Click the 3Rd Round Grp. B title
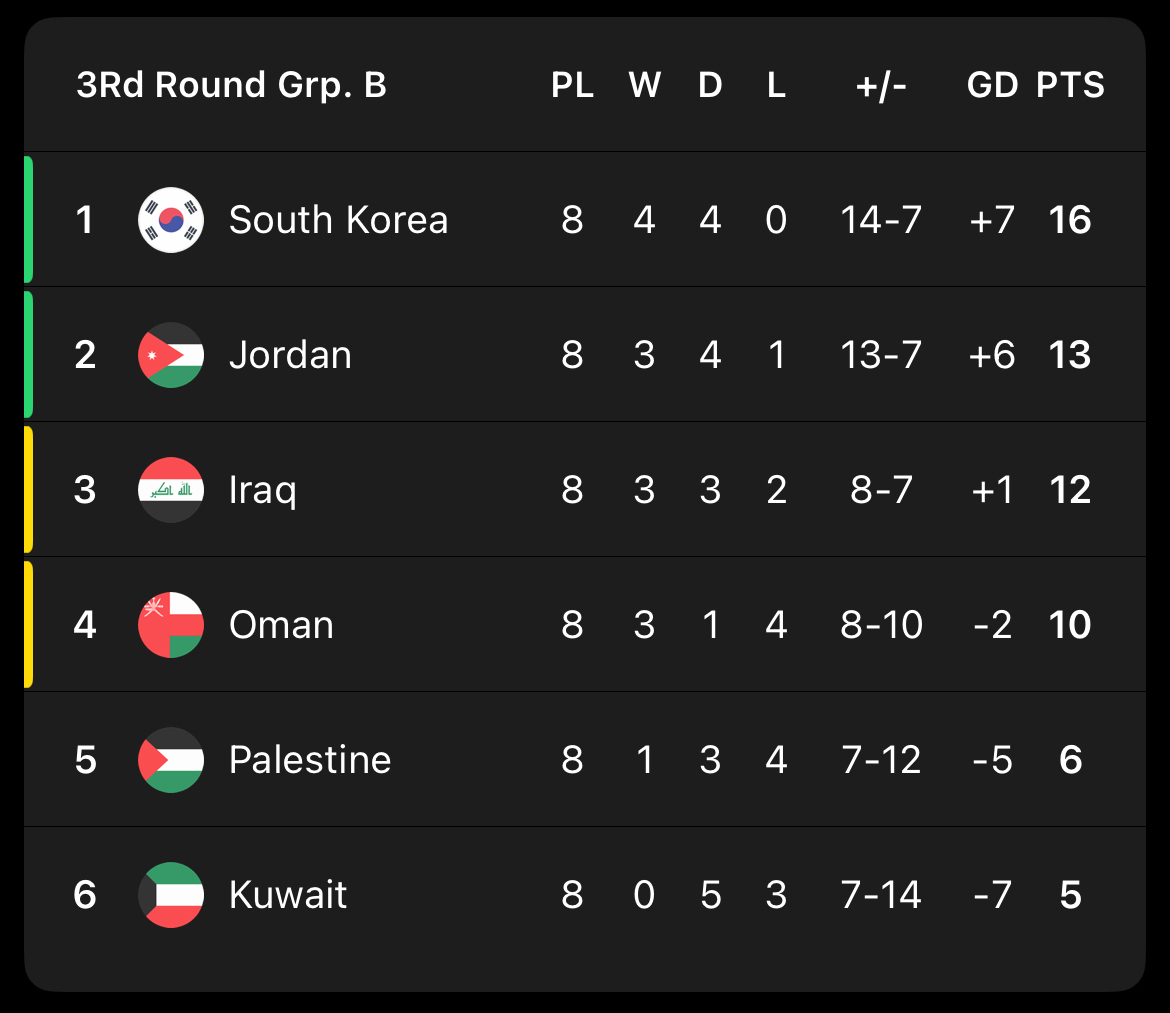The width and height of the screenshot is (1170, 1013). coord(231,86)
